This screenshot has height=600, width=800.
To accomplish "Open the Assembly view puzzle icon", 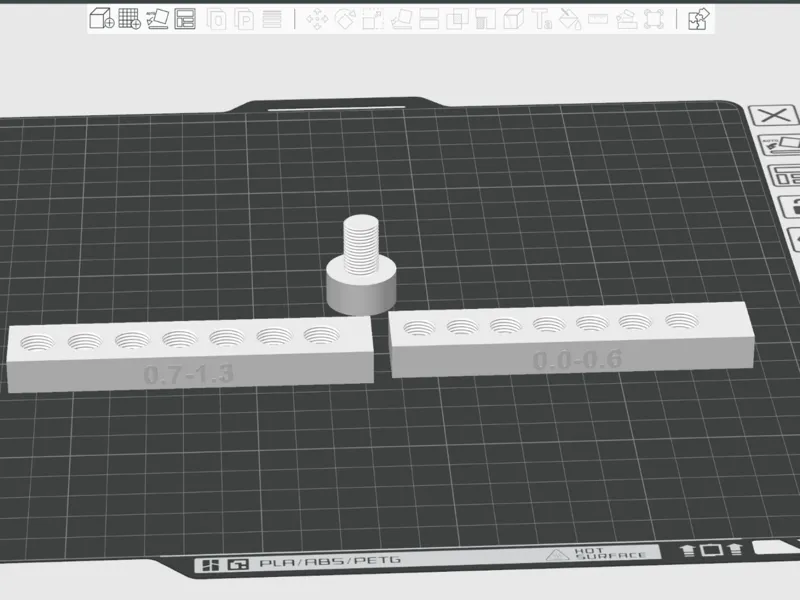I will tap(698, 19).
